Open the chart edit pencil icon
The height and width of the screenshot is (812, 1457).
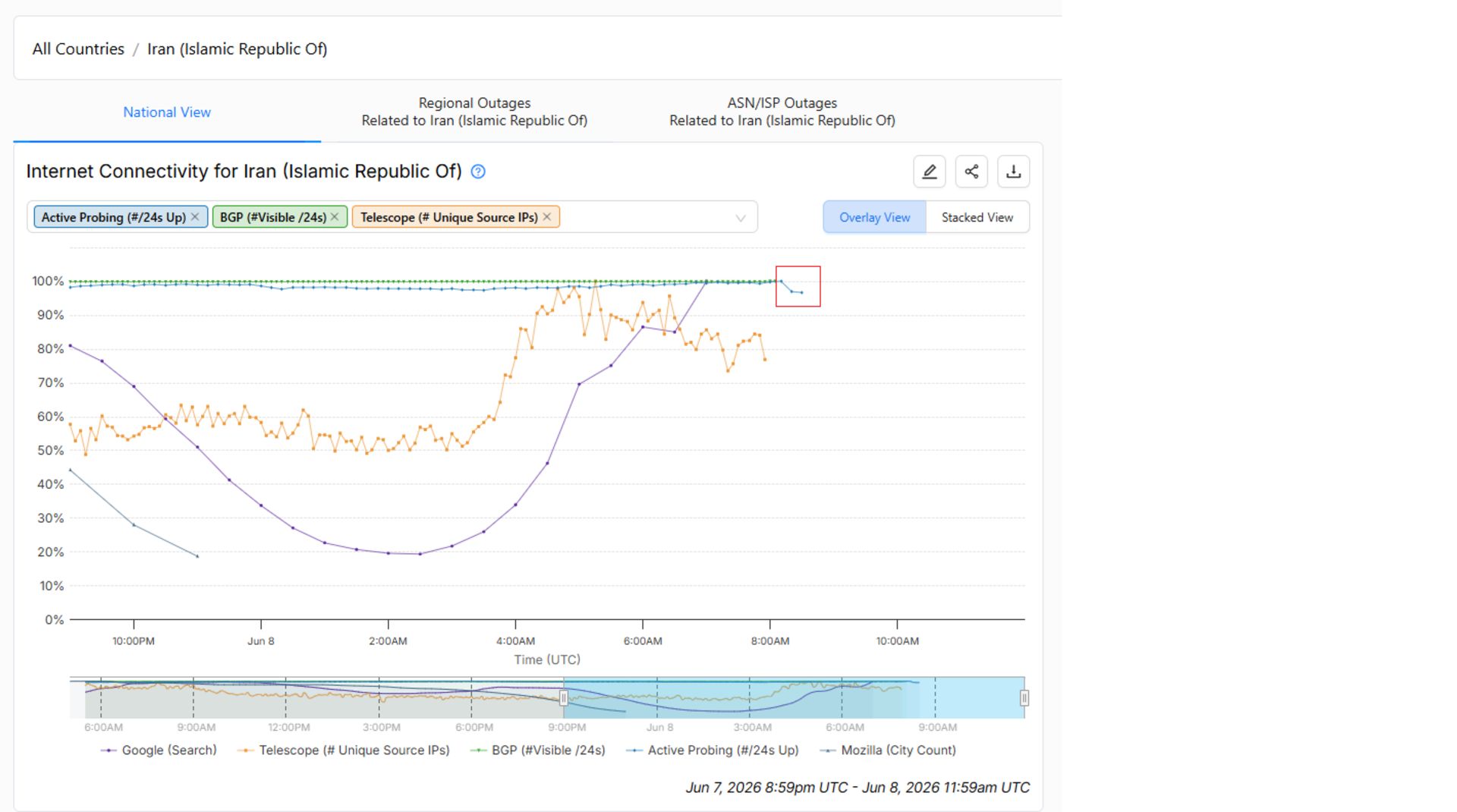[929, 172]
